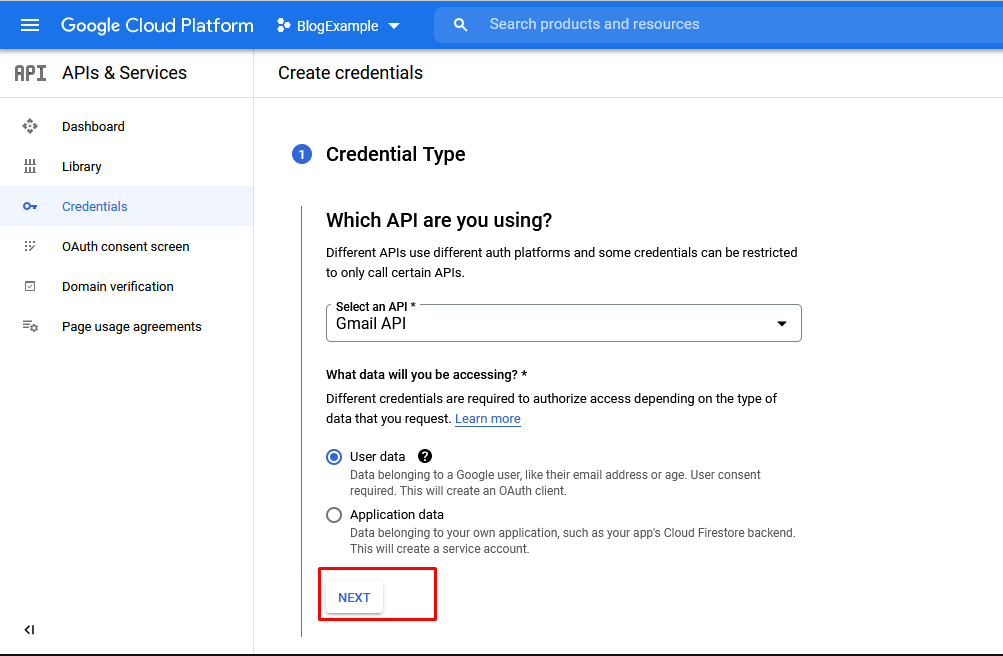Image resolution: width=1003 pixels, height=656 pixels.
Task: Expand the Select an API dropdown arrow
Action: point(782,324)
